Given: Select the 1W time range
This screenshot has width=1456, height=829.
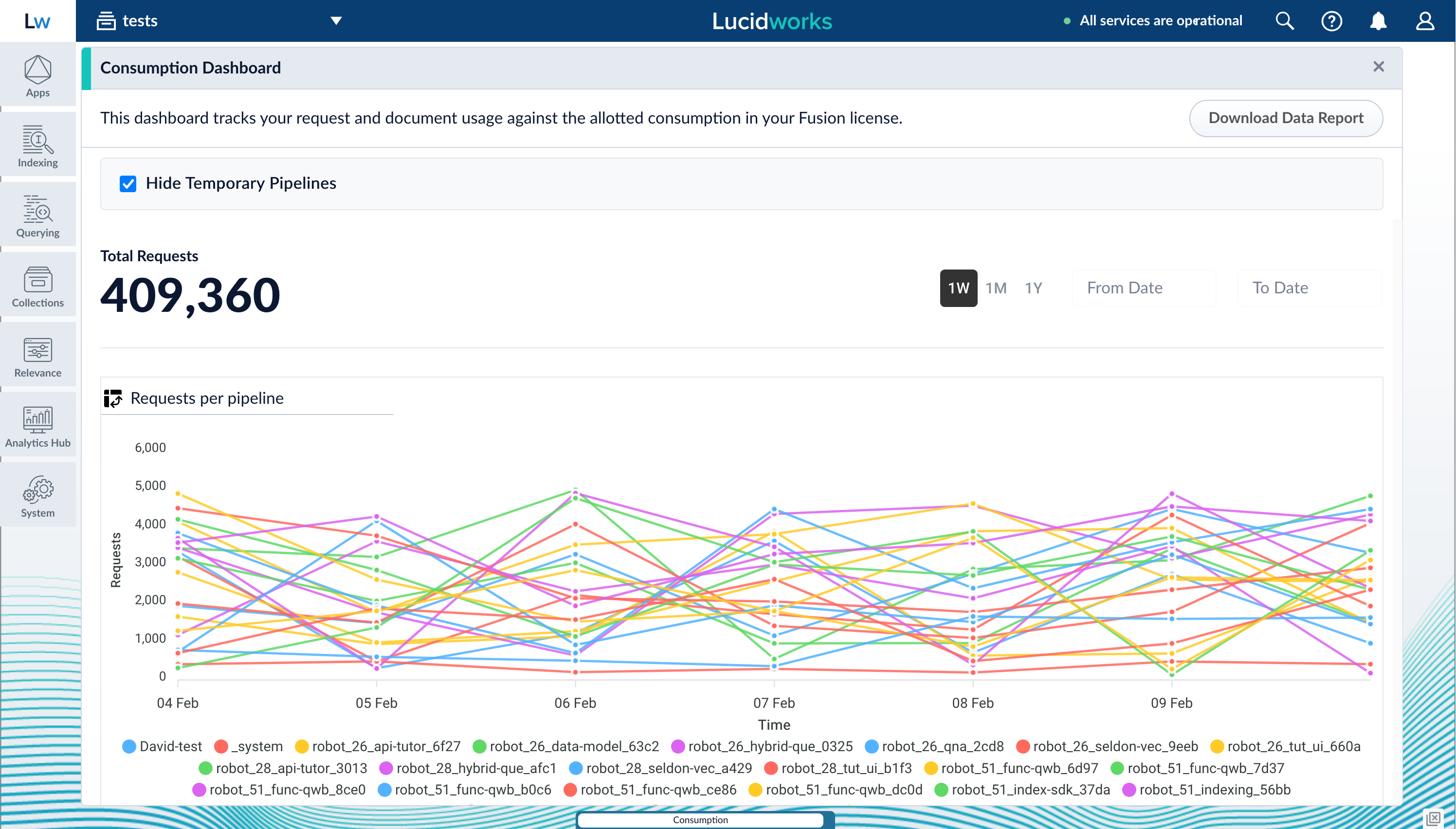Looking at the screenshot, I should 958,288.
